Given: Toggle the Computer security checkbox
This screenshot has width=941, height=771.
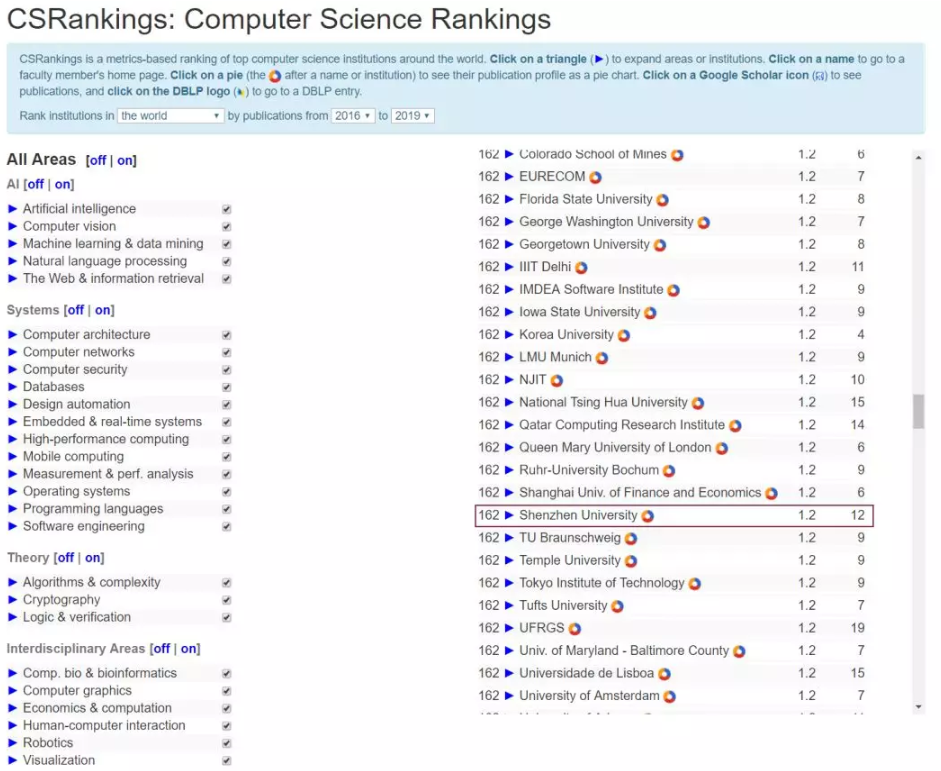Looking at the screenshot, I should 226,370.
